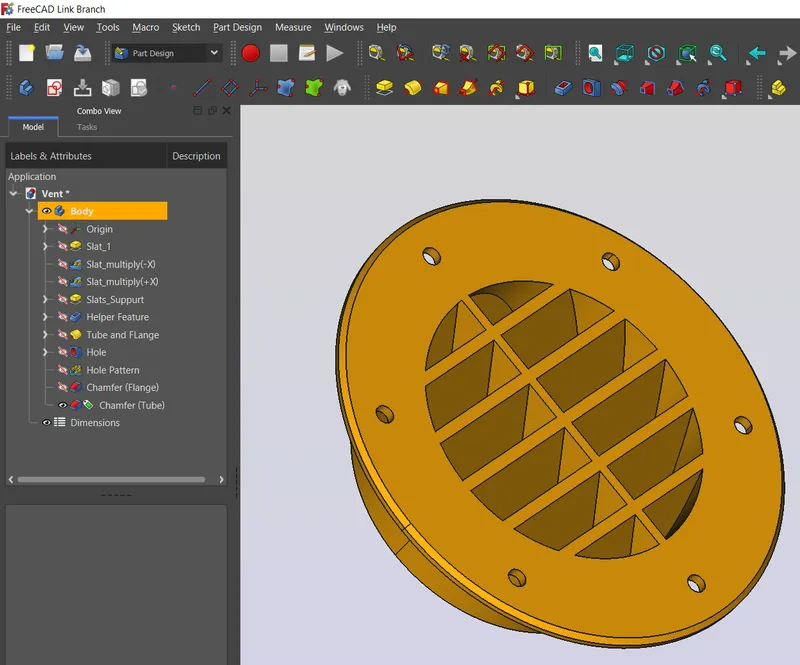Click the red macro record button
Screen dimensions: 800x665
(251, 53)
